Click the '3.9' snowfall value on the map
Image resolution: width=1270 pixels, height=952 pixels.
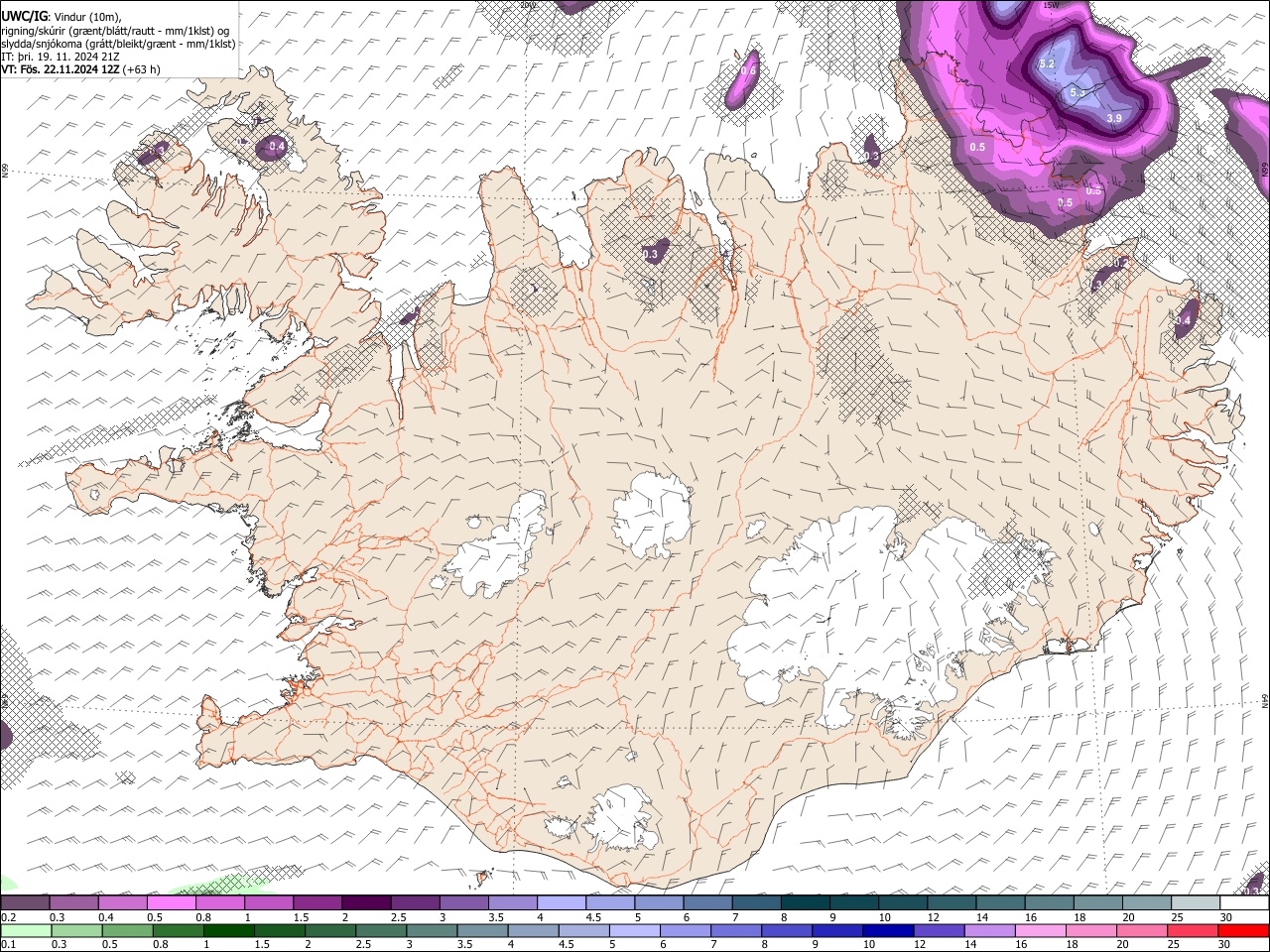click(x=1113, y=118)
